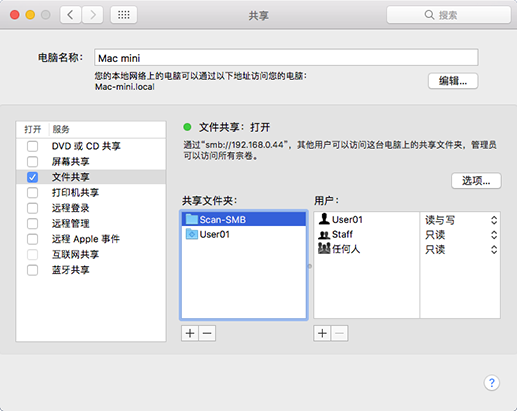This screenshot has height=411, width=517.
Task: Select the Scan-SMB shared folder name
Action: [x=223, y=220]
